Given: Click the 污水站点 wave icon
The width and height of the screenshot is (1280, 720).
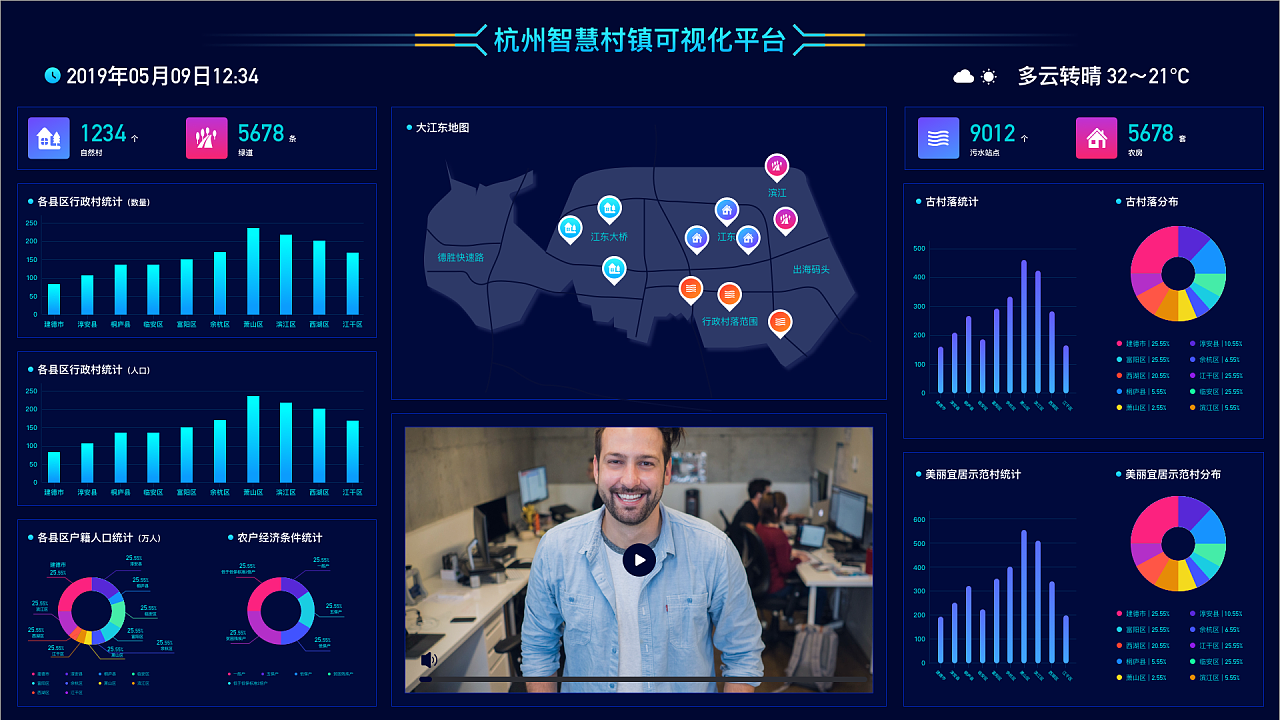Looking at the screenshot, I should click(939, 138).
